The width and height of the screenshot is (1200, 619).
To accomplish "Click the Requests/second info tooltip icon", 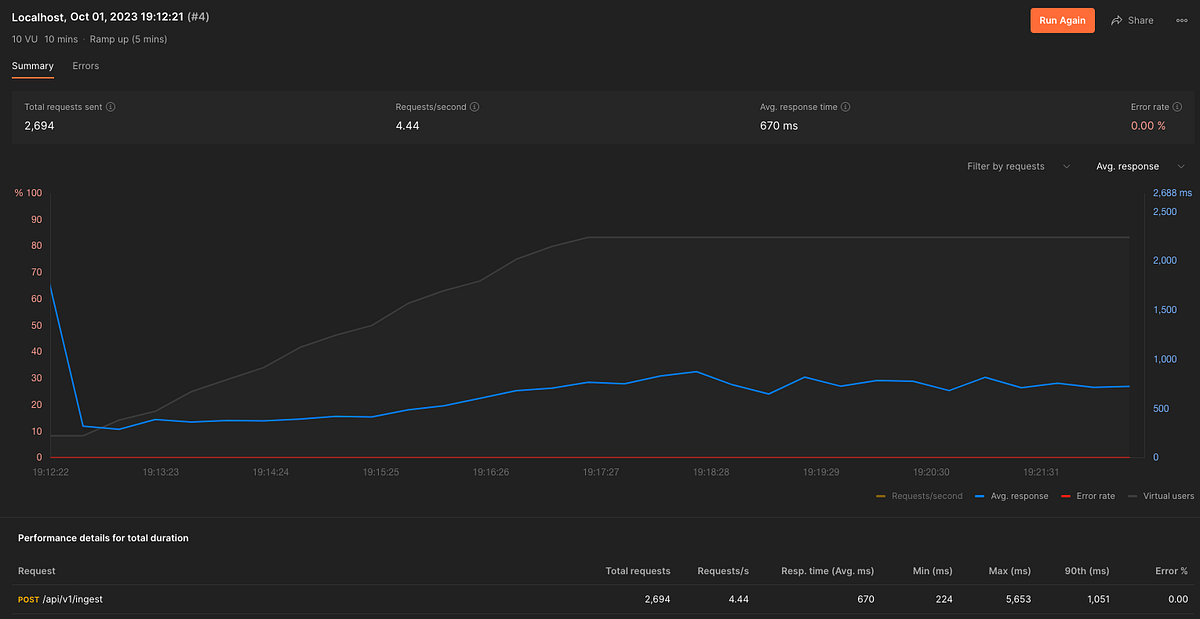I will (x=475, y=106).
